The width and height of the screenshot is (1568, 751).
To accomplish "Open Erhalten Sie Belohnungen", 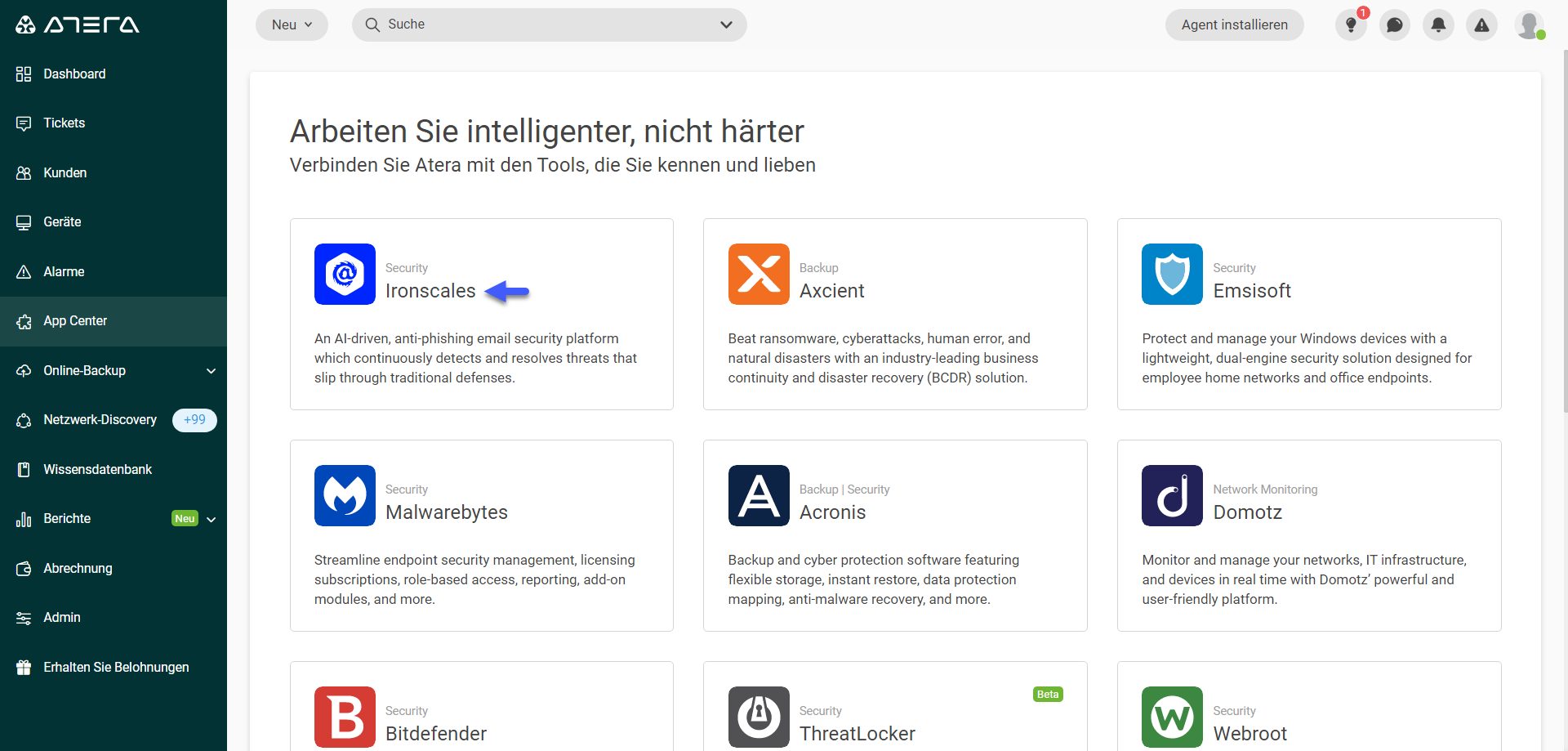I will click(114, 667).
